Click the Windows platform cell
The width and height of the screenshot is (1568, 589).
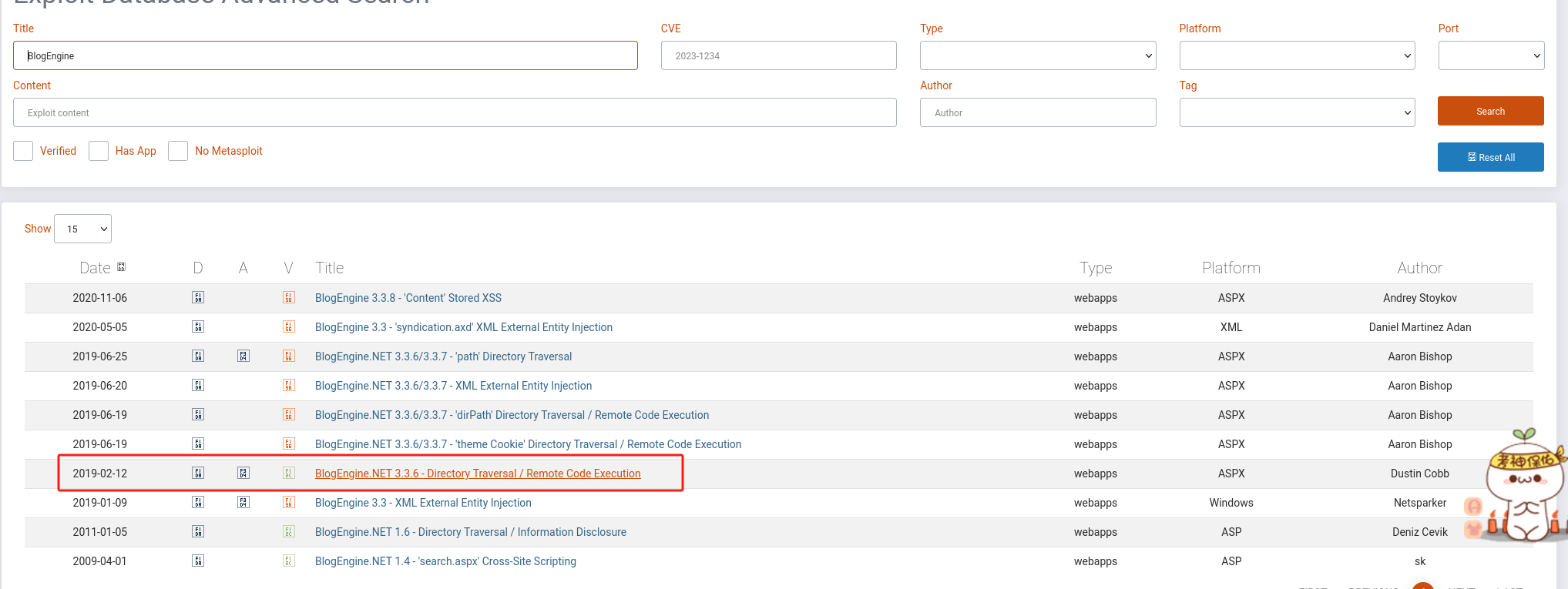pos(1231,503)
